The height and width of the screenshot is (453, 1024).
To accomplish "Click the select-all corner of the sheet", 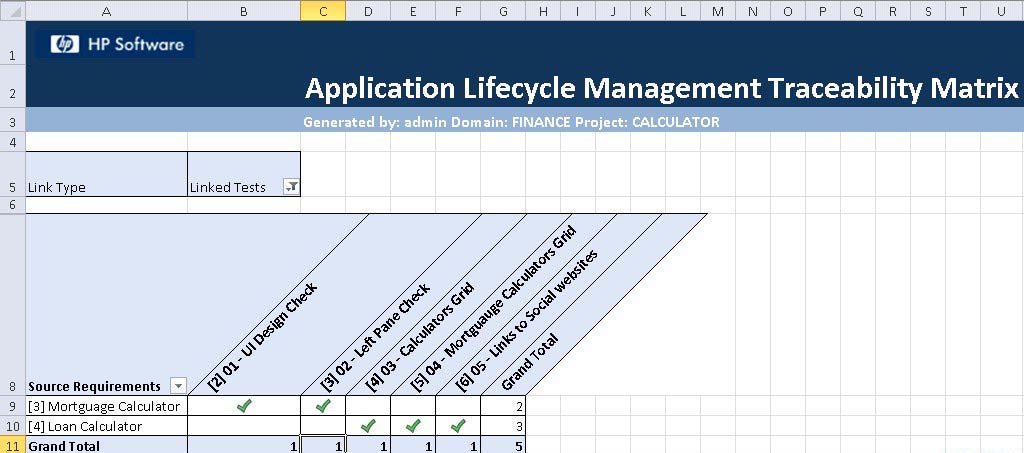I will (x=12, y=11).
